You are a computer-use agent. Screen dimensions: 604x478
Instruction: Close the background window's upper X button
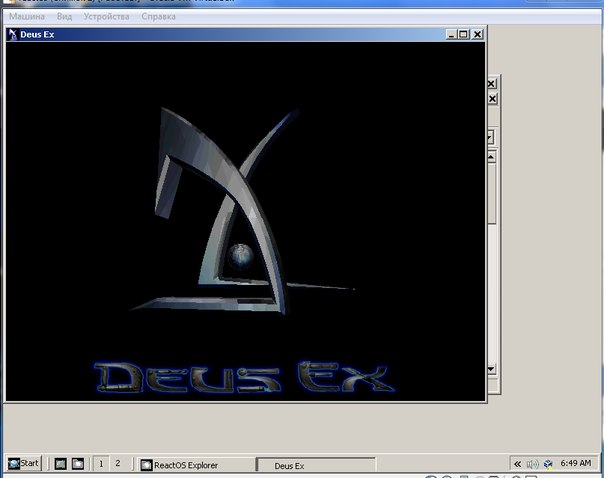pos(492,84)
